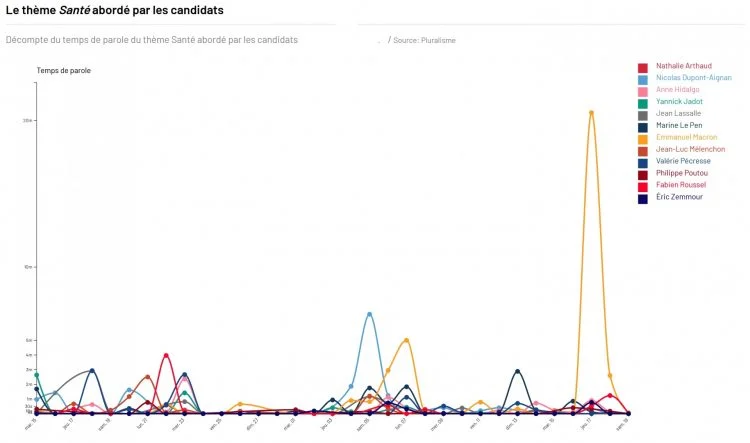Click Macron's highest orange peak data point
The image size is (750, 443).
591,113
